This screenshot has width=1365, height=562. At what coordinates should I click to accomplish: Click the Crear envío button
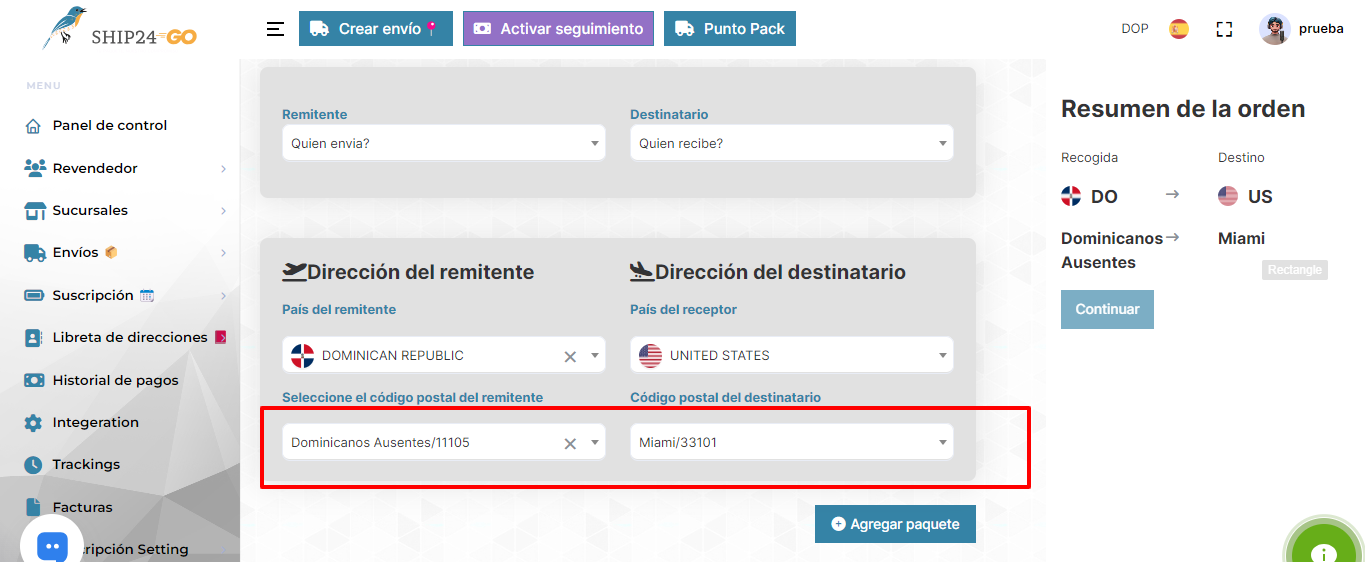coord(376,29)
